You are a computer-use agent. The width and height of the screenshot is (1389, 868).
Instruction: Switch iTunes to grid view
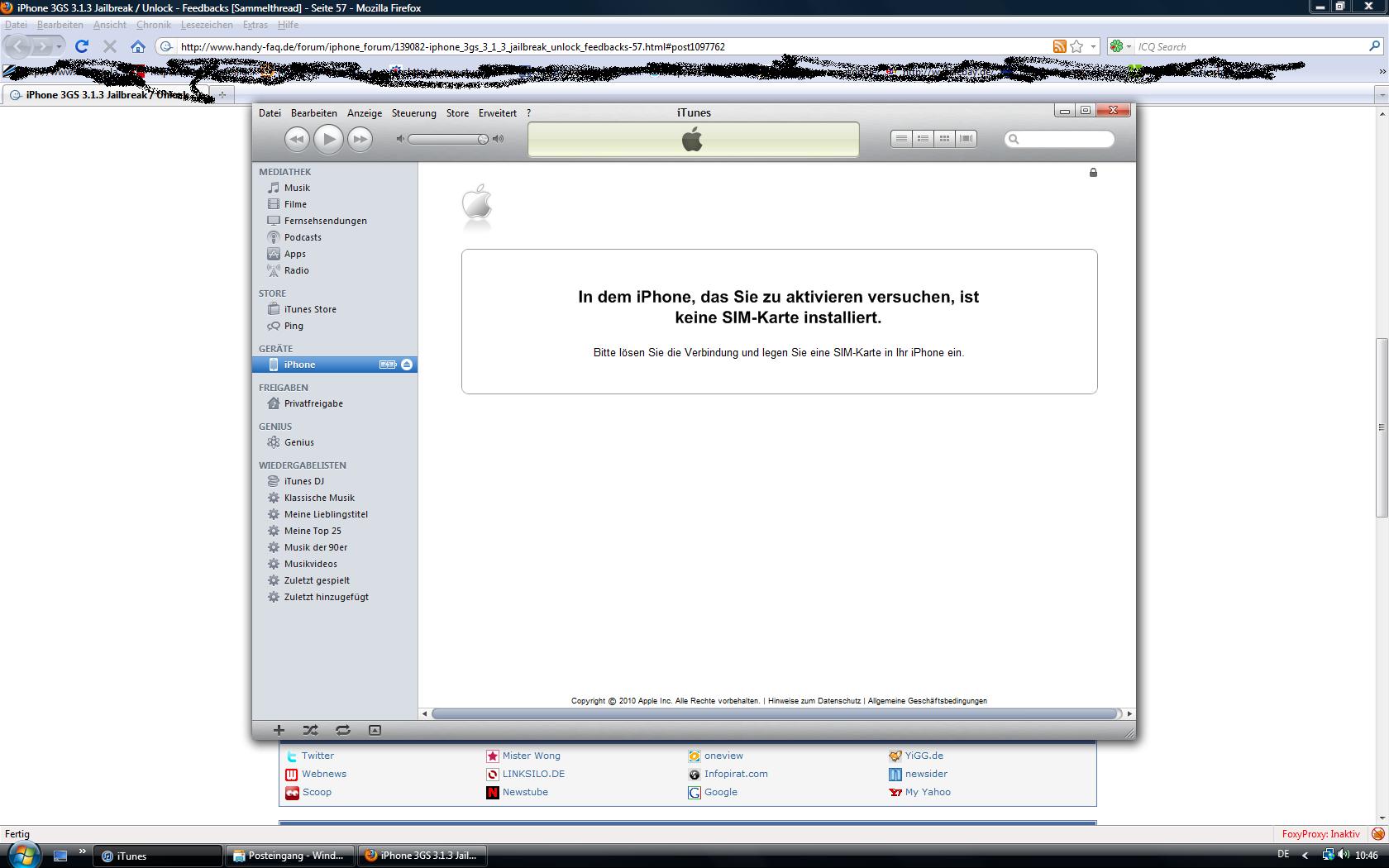pos(944,139)
